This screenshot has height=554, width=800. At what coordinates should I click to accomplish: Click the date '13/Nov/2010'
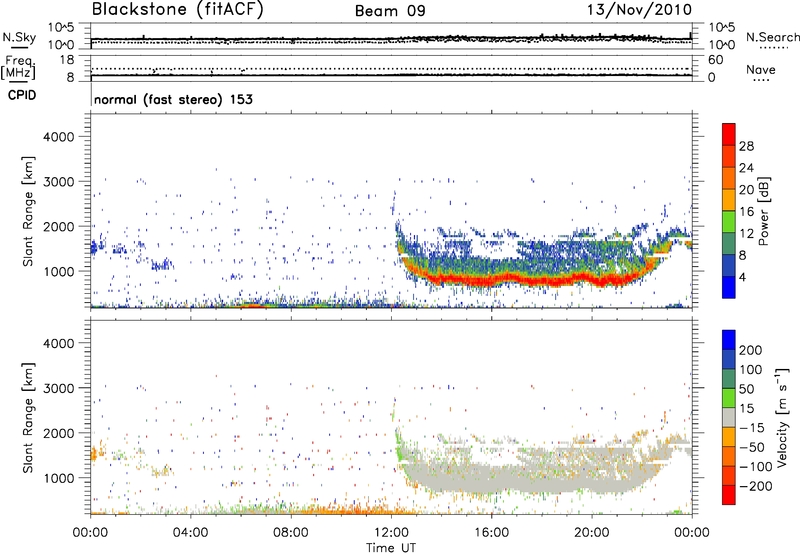(x=639, y=10)
